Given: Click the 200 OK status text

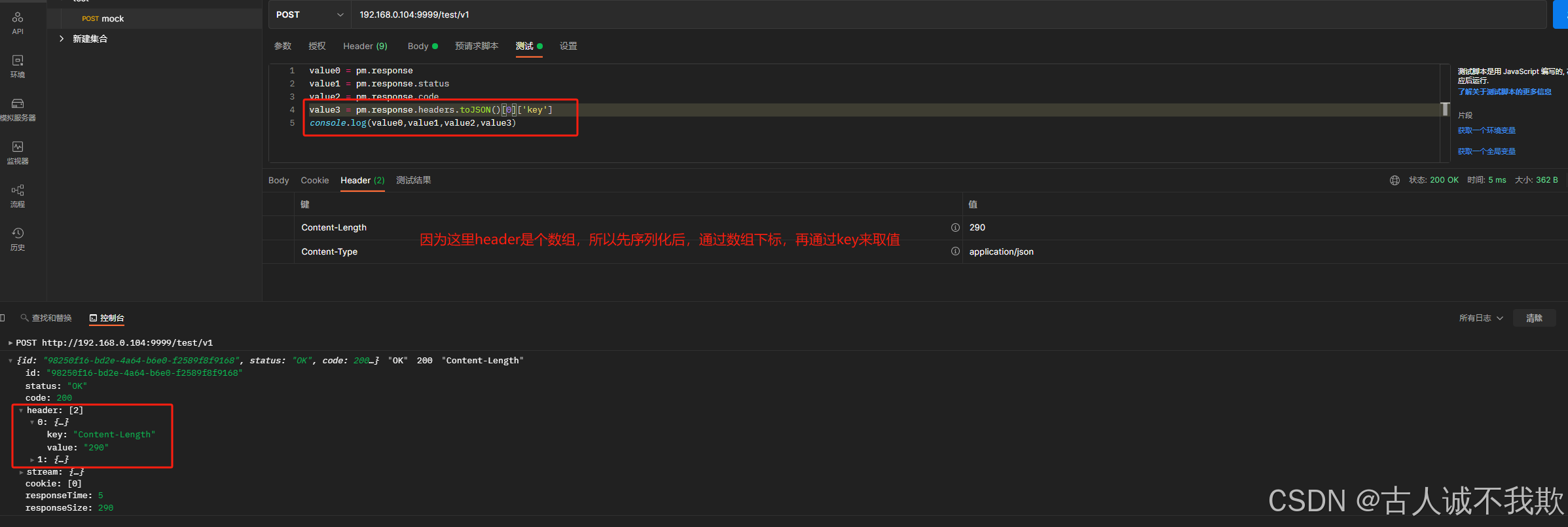Looking at the screenshot, I should click(x=1444, y=180).
